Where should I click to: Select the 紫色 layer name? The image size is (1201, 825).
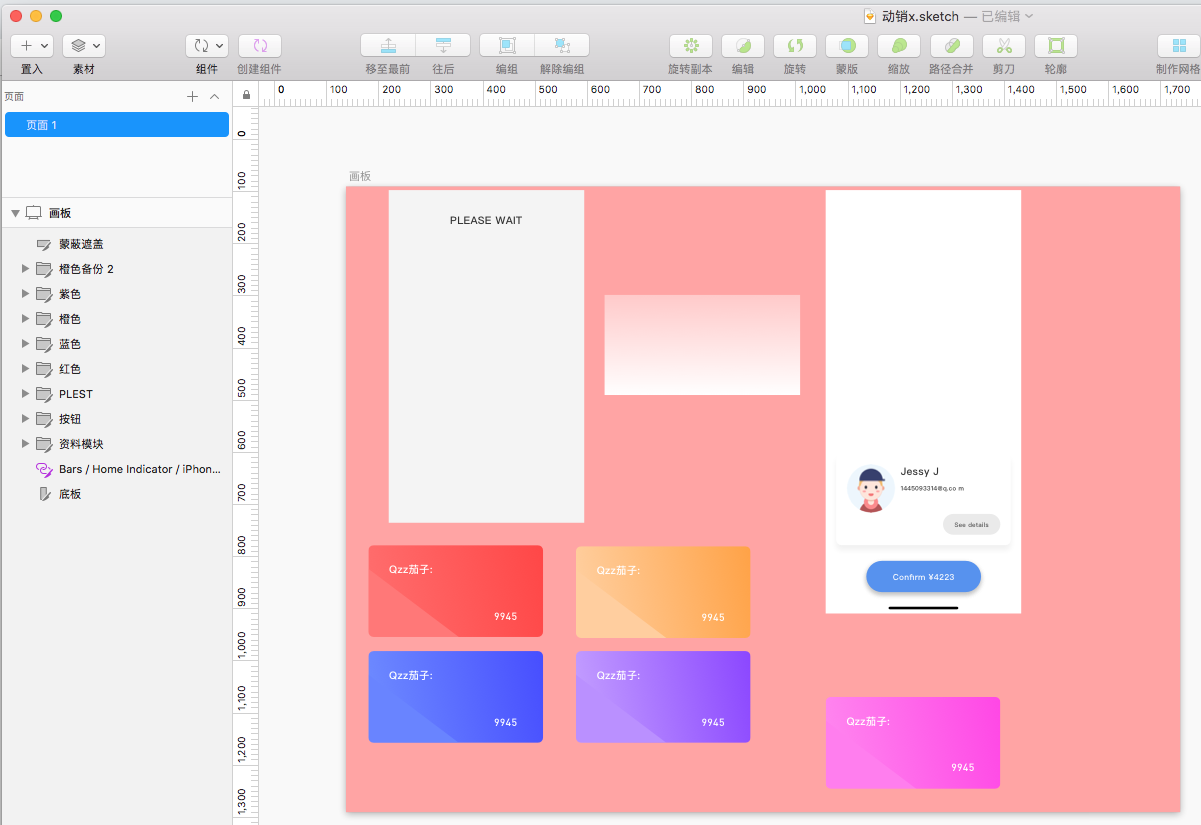[70, 294]
